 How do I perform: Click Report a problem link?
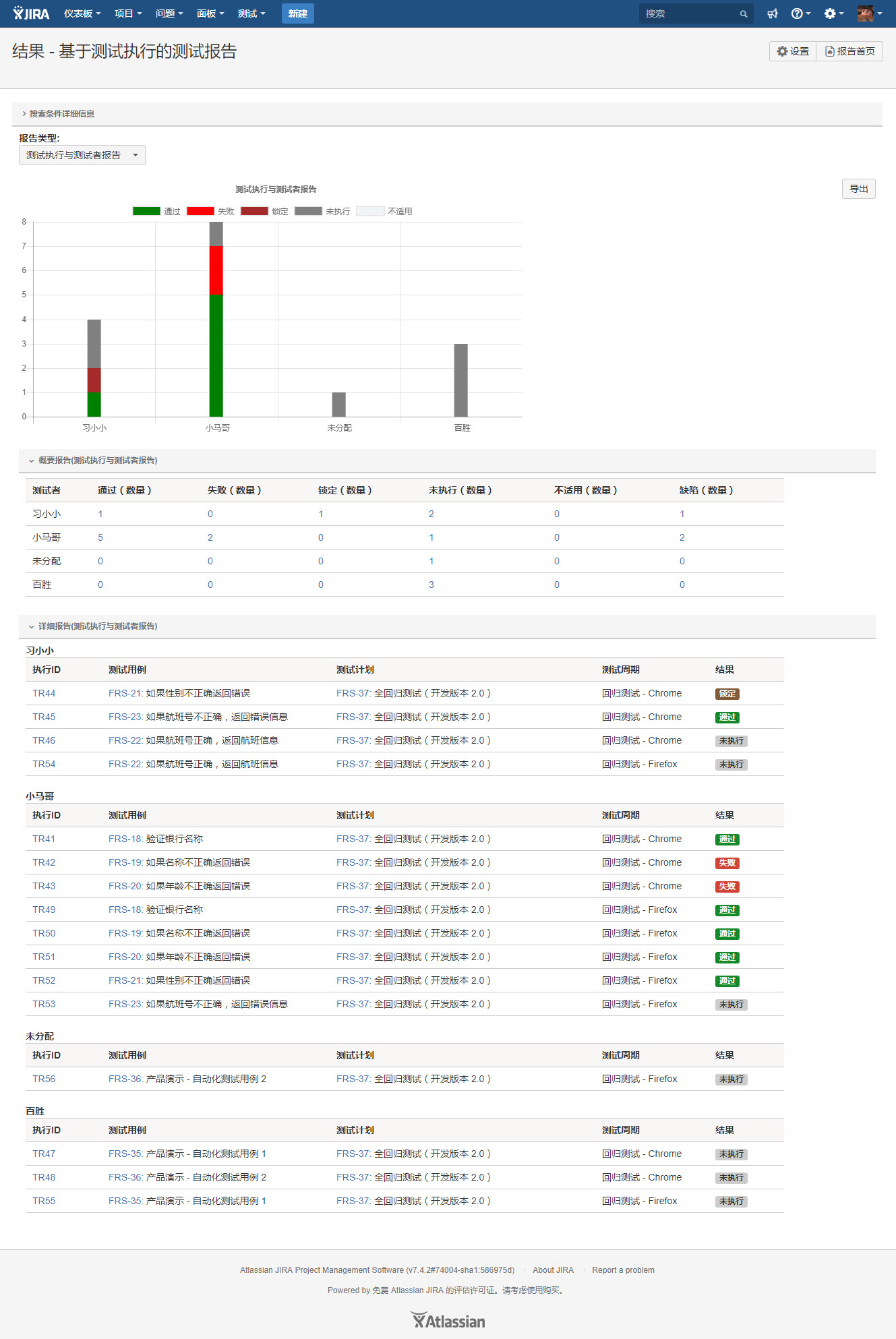pos(624,1270)
